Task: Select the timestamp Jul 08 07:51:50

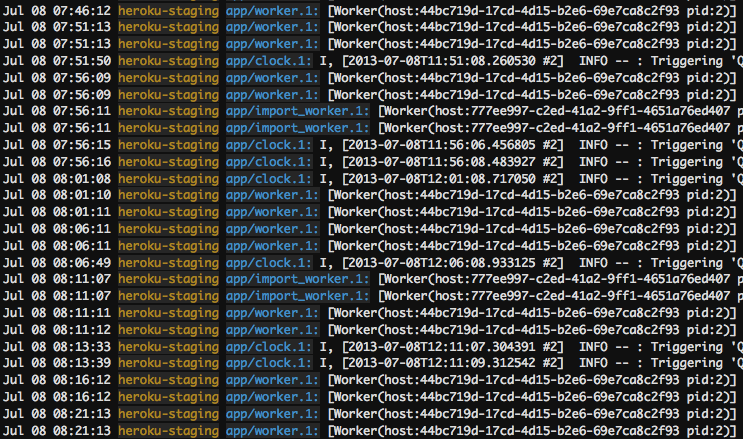Action: (x=57, y=61)
